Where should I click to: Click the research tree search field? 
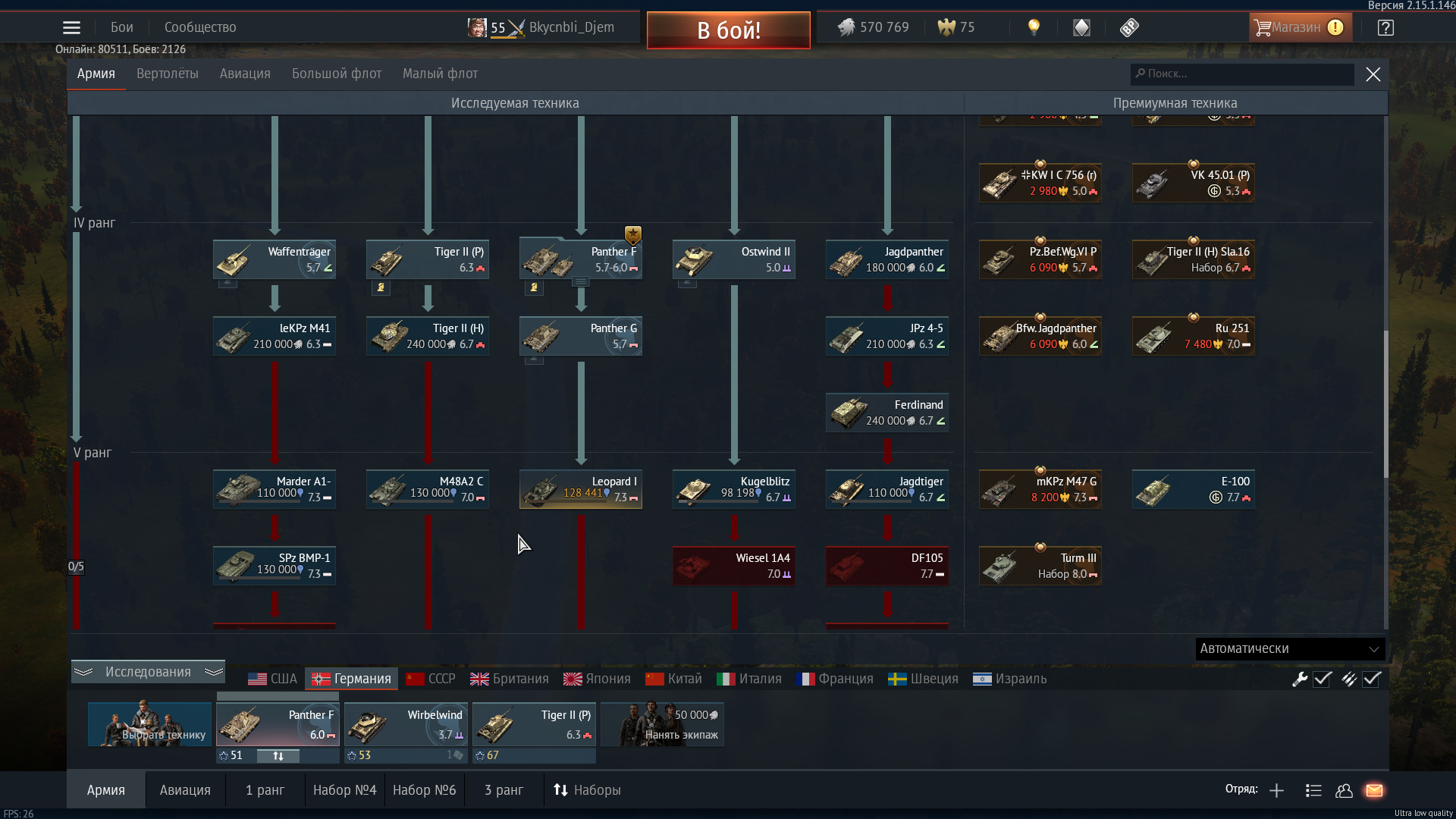tap(1241, 74)
